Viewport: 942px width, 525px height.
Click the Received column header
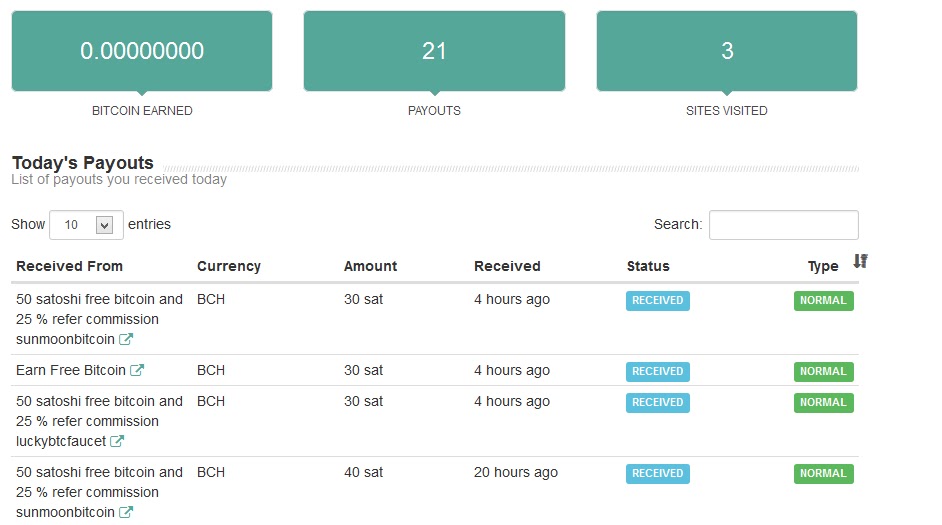click(x=507, y=266)
